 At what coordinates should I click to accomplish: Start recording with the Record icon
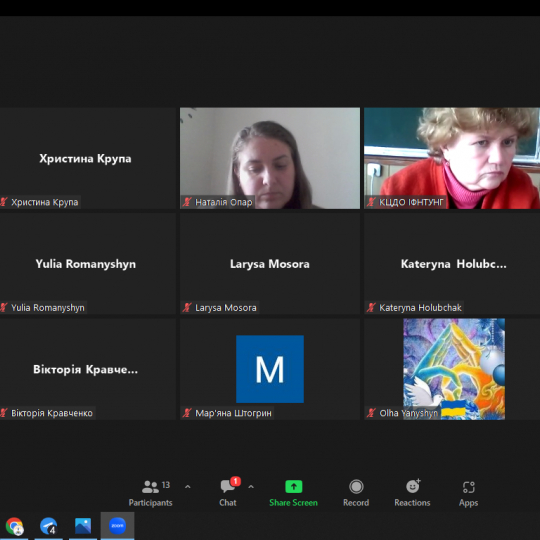(356, 493)
